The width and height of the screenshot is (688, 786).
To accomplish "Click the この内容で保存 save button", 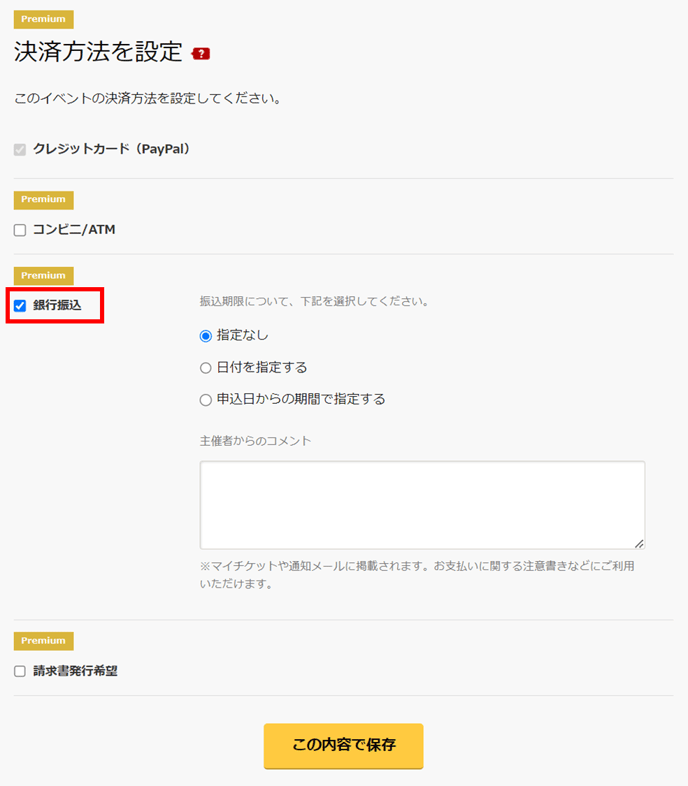I will (x=343, y=745).
